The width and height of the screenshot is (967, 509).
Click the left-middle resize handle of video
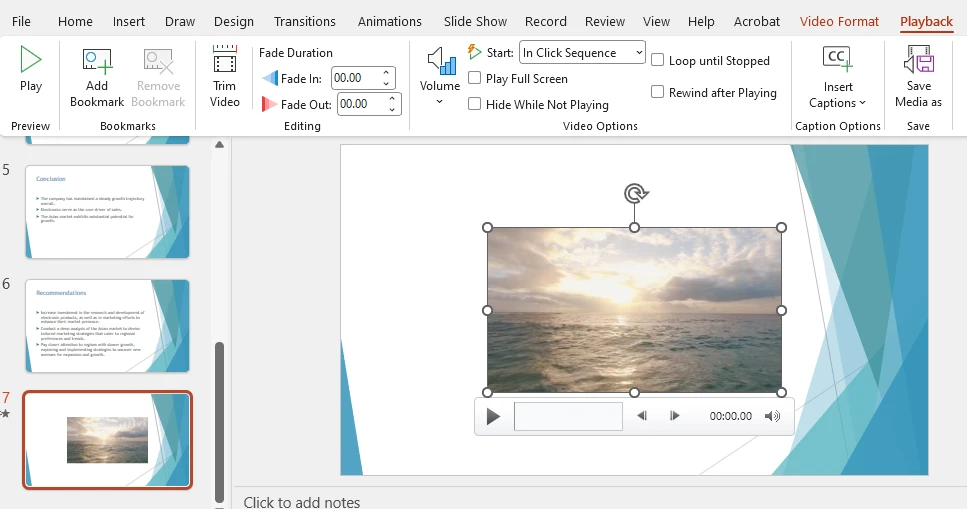[487, 310]
